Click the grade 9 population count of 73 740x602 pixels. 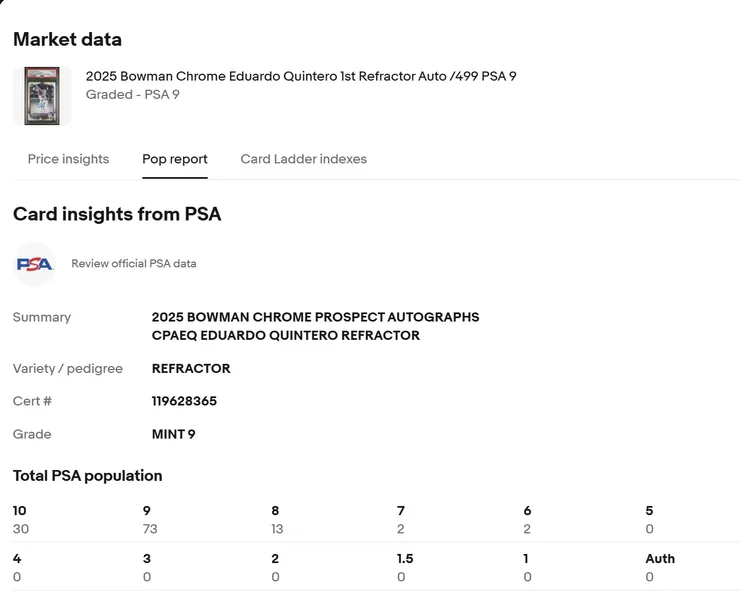pos(150,529)
